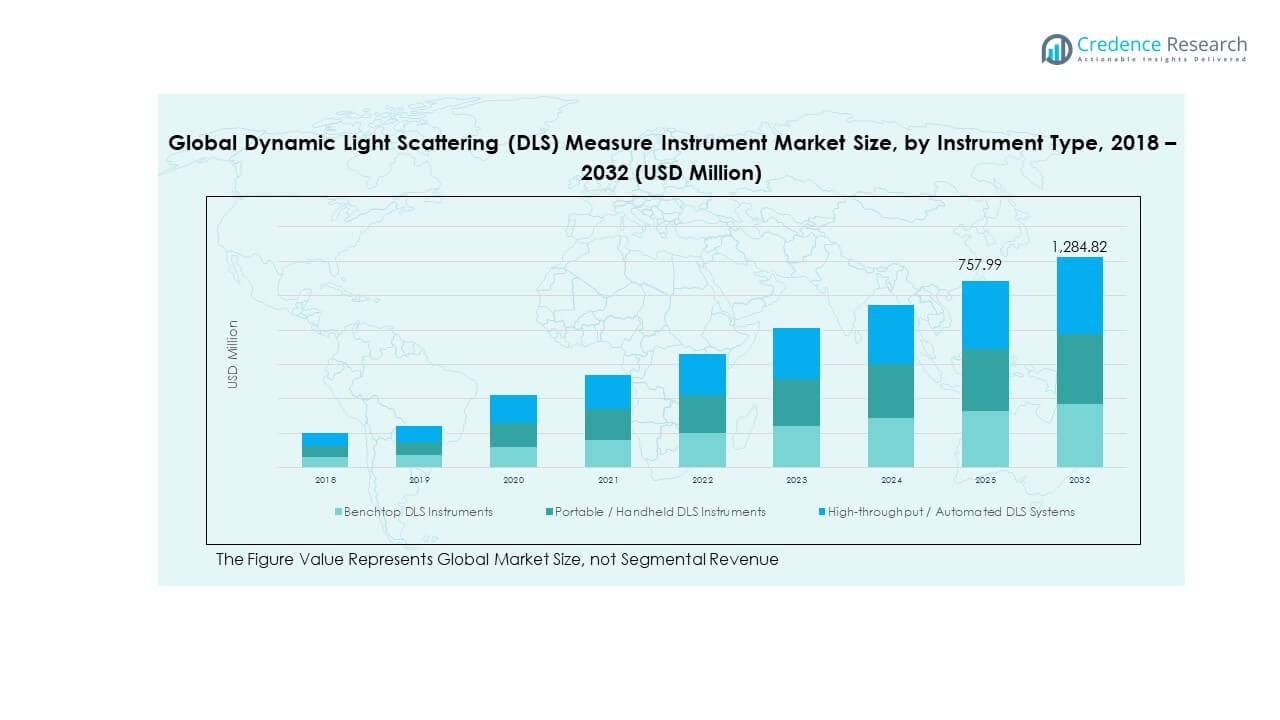The width and height of the screenshot is (1280, 720).
Task: Click the 2018 bar in the chart
Action: 325,450
